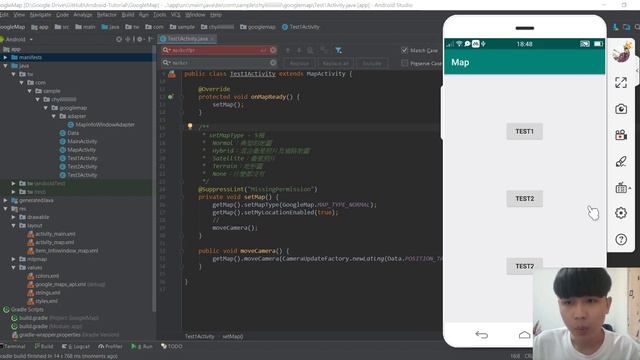
Task: Click the class gutter icon beside TestActivity declaration
Action: (171, 74)
